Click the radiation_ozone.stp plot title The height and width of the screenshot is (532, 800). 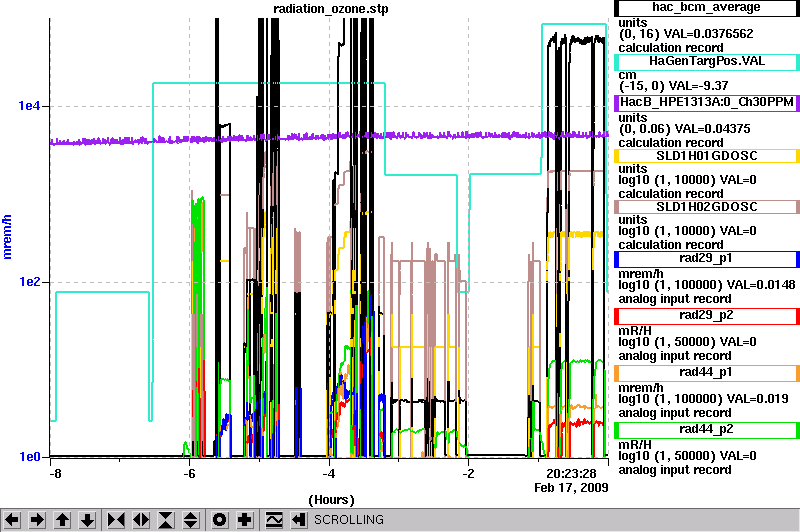[331, 9]
